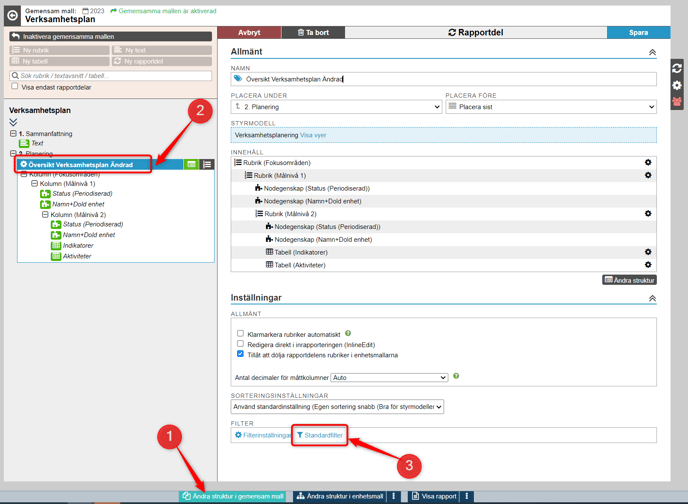Select Sammanfattning in the tree
The image size is (688, 504).
48,133
